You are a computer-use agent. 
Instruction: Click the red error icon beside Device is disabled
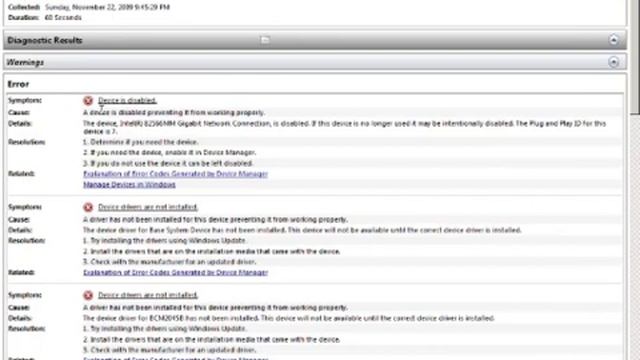(x=88, y=100)
